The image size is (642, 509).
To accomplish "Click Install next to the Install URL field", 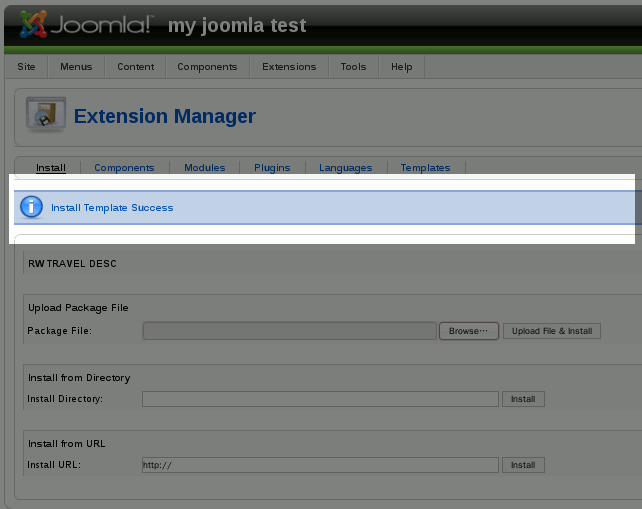I will click(523, 465).
